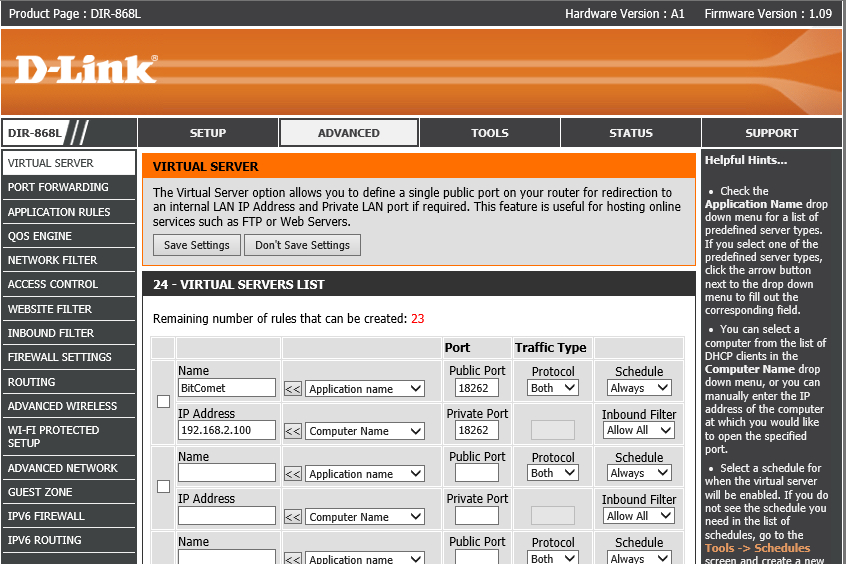Open the SUPPORT tab
Image resolution: width=846 pixels, height=564 pixels.
(x=772, y=133)
